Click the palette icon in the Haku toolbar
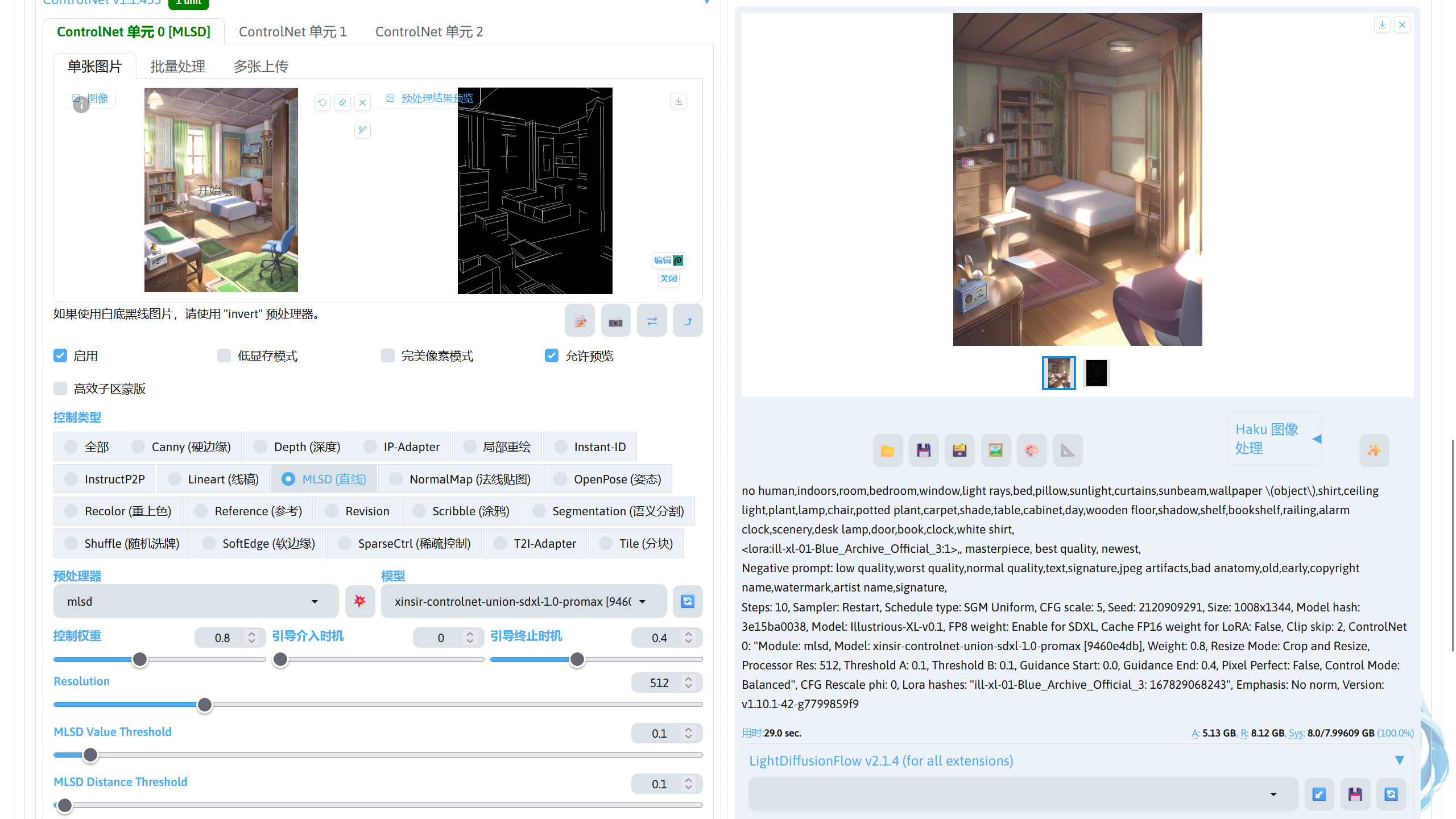Image resolution: width=1456 pixels, height=819 pixels. [1032, 450]
